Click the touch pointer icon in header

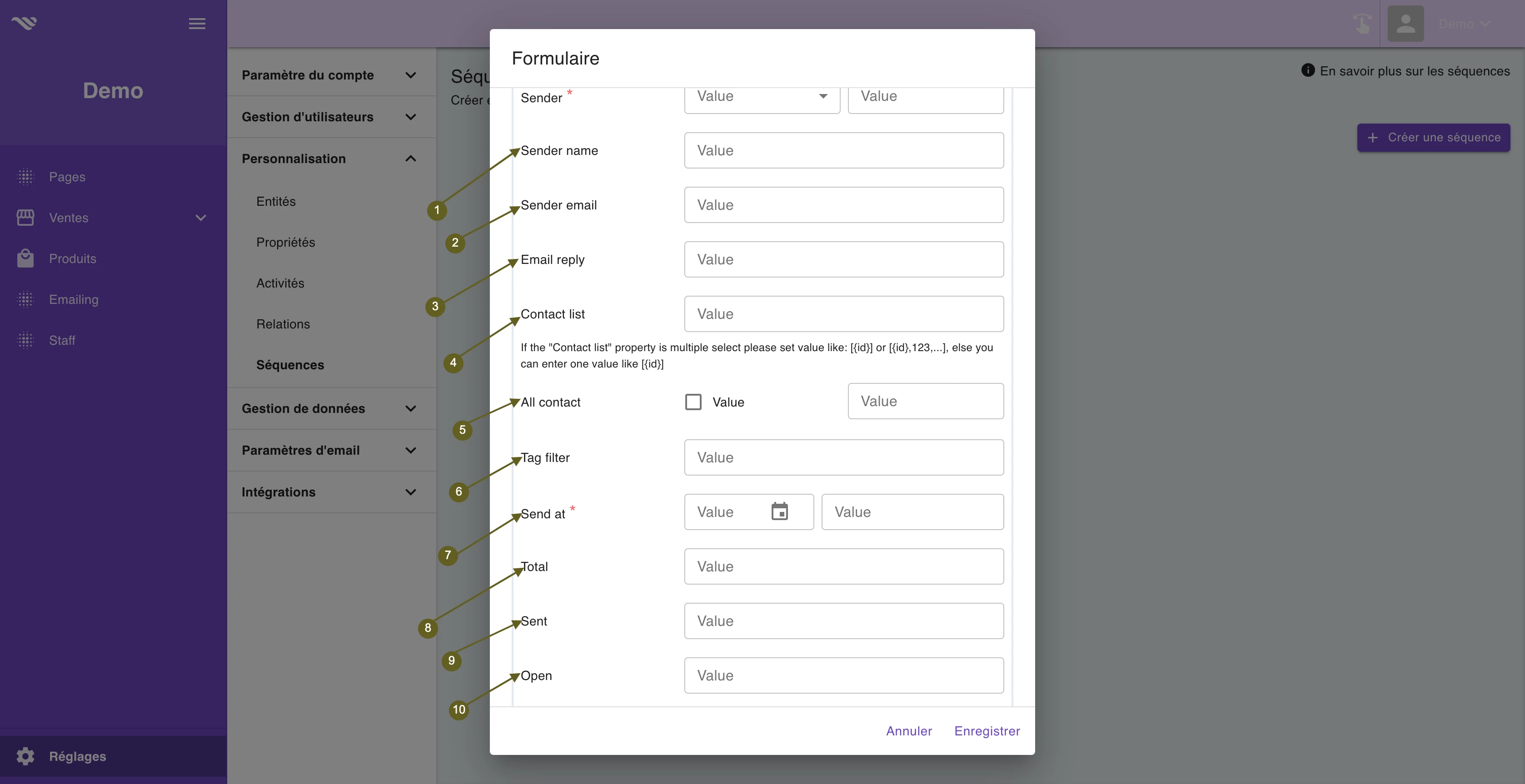point(1362,23)
